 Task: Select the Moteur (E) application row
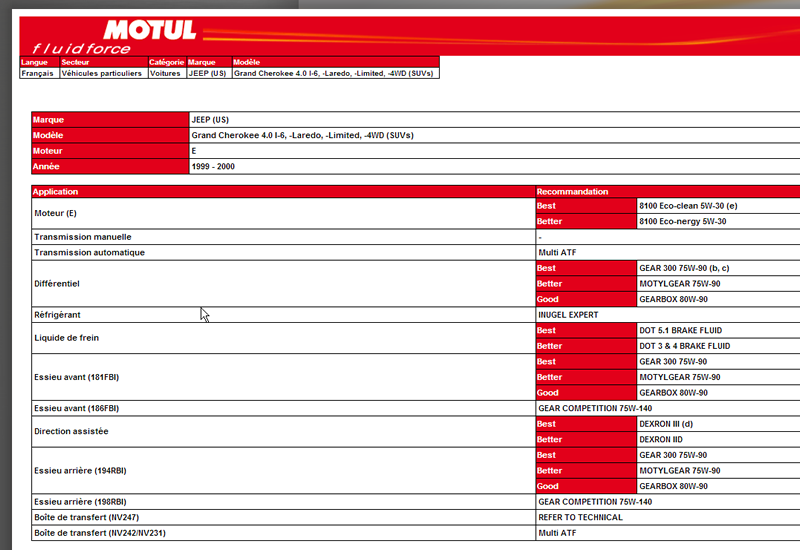tap(283, 213)
